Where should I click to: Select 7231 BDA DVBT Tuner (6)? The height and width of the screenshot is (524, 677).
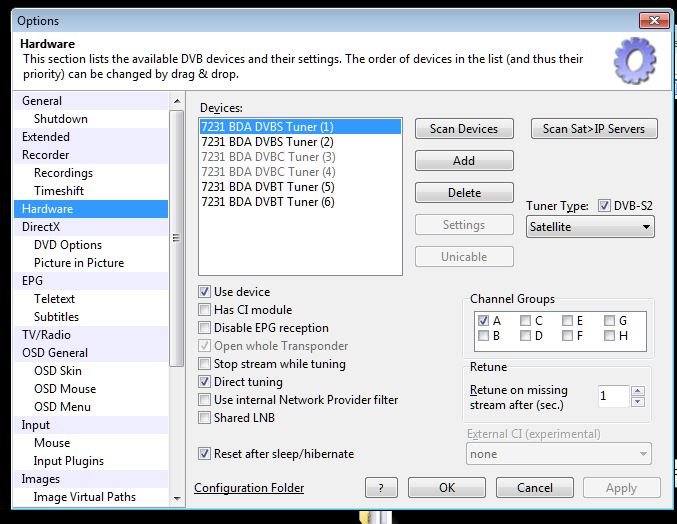(301, 202)
